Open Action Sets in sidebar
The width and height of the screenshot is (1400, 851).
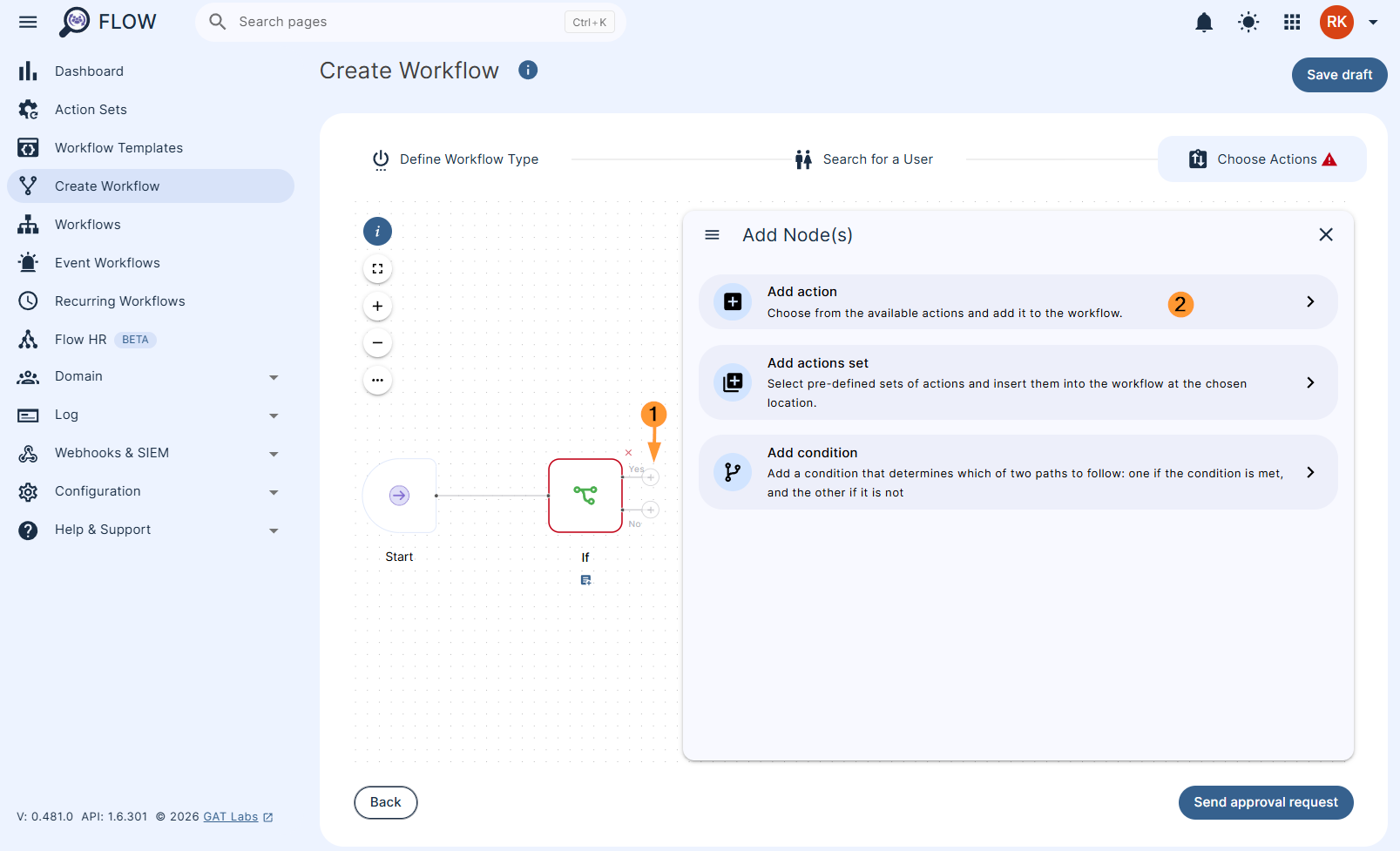pyautogui.click(x=151, y=110)
